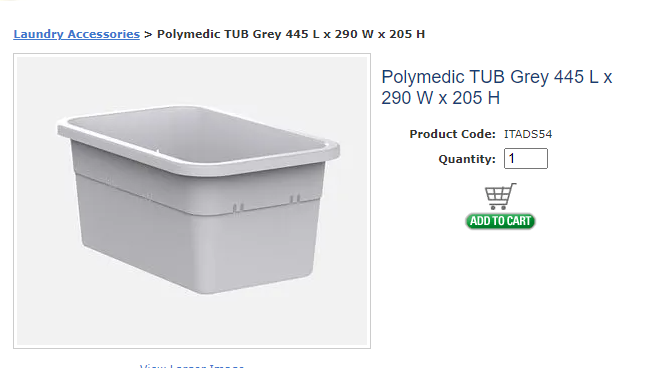Select the ITADS54 product code text
This screenshot has height=368, width=656.
pyautogui.click(x=528, y=134)
